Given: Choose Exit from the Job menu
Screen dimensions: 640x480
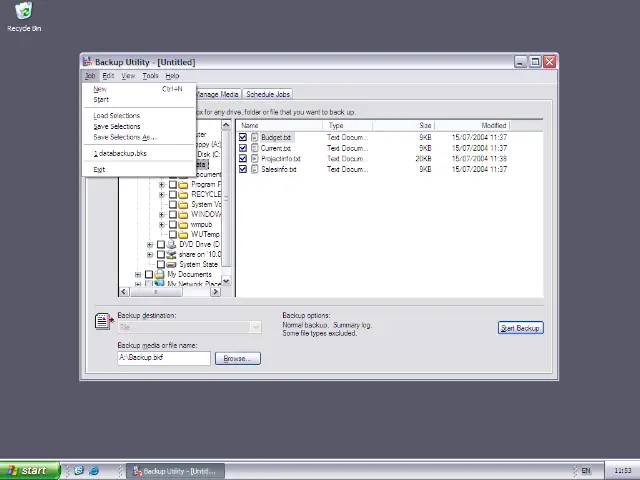Looking at the screenshot, I should [x=138, y=169].
